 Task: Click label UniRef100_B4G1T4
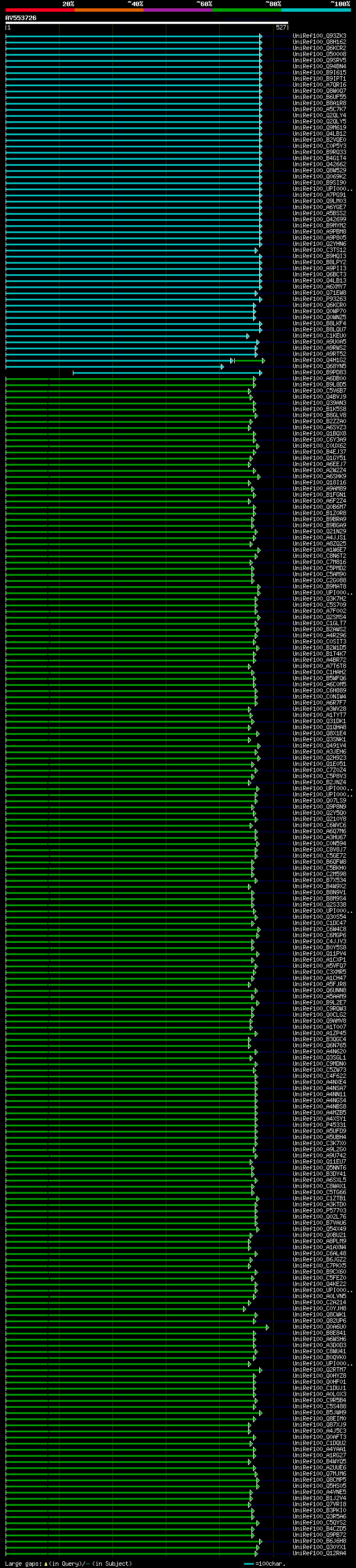[x=319, y=159]
